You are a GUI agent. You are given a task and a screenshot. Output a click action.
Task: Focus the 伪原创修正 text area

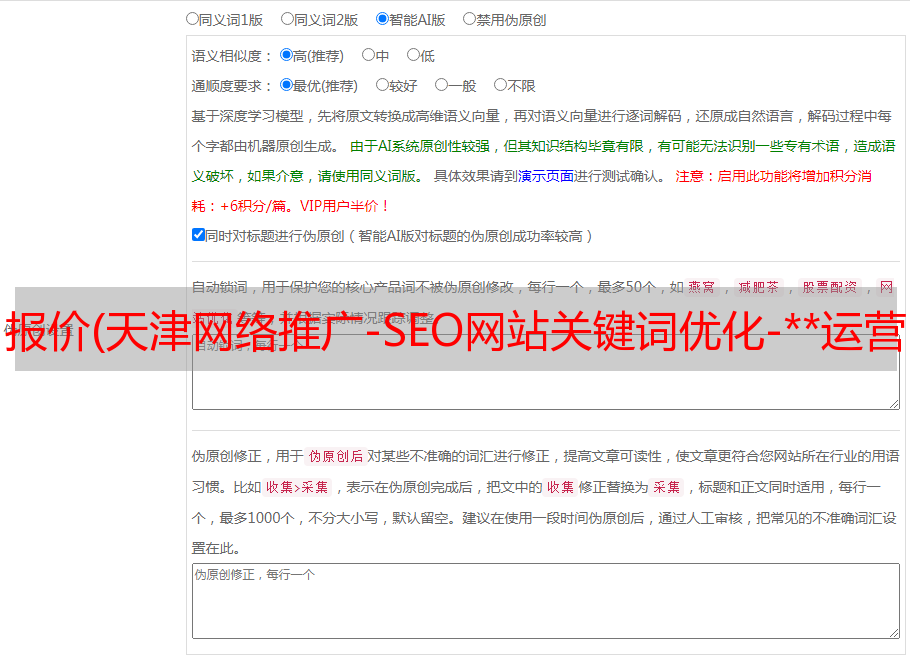pyautogui.click(x=545, y=601)
